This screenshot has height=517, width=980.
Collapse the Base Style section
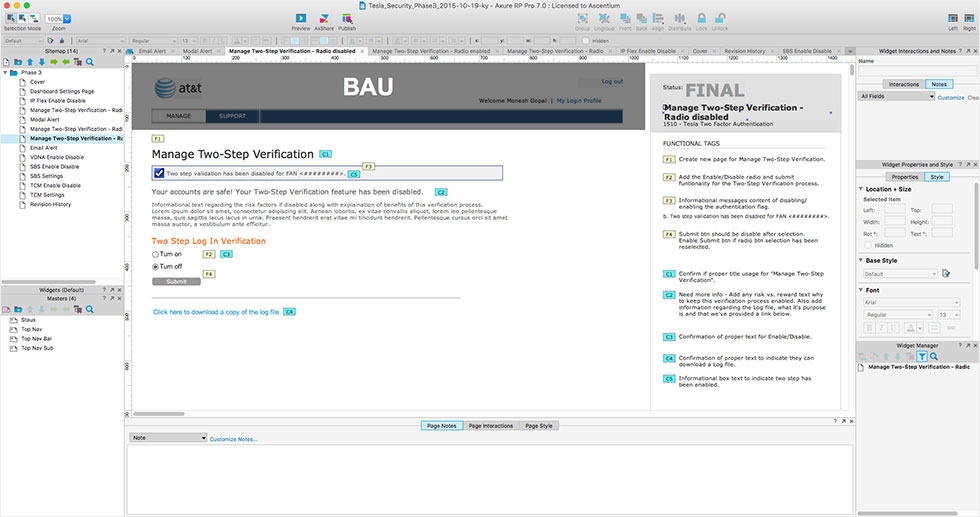[x=861, y=260]
